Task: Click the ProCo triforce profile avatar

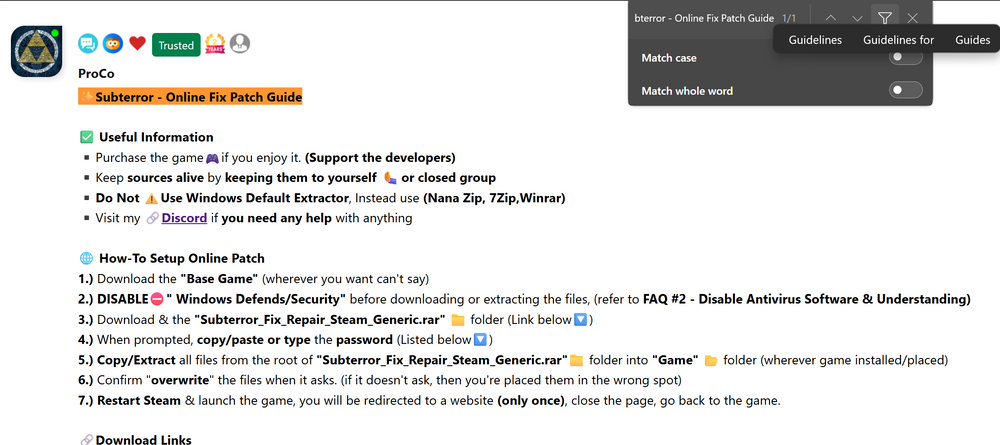Action: point(37,51)
